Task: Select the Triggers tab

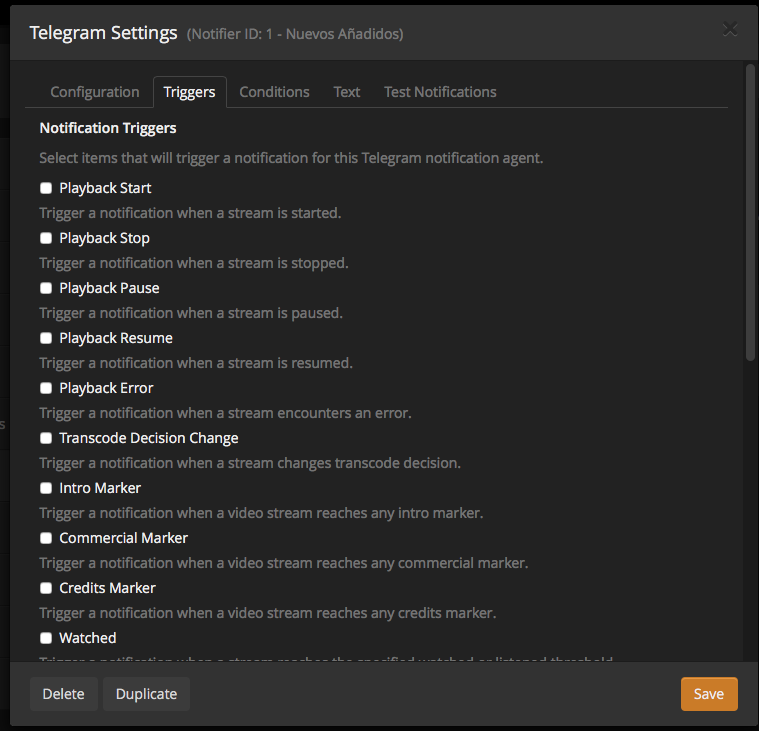Action: pos(189,92)
